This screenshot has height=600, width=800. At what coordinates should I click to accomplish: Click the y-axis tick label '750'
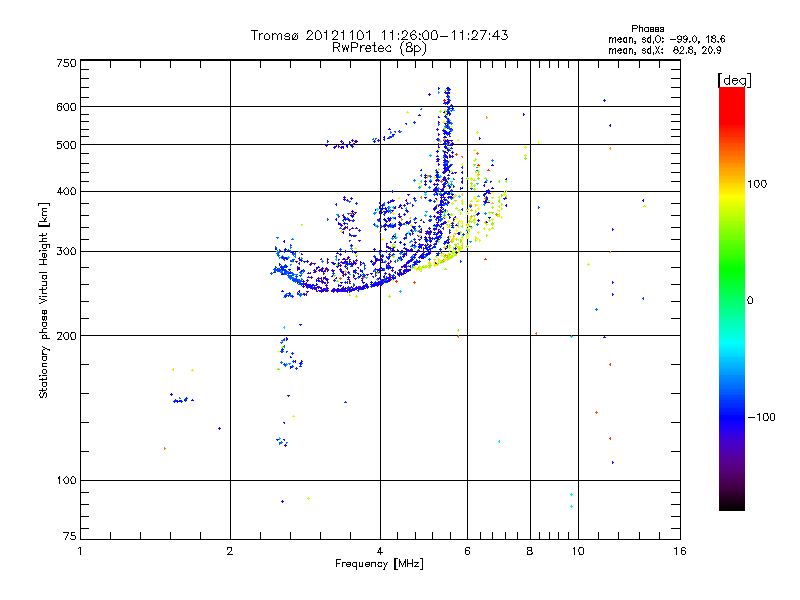point(66,63)
